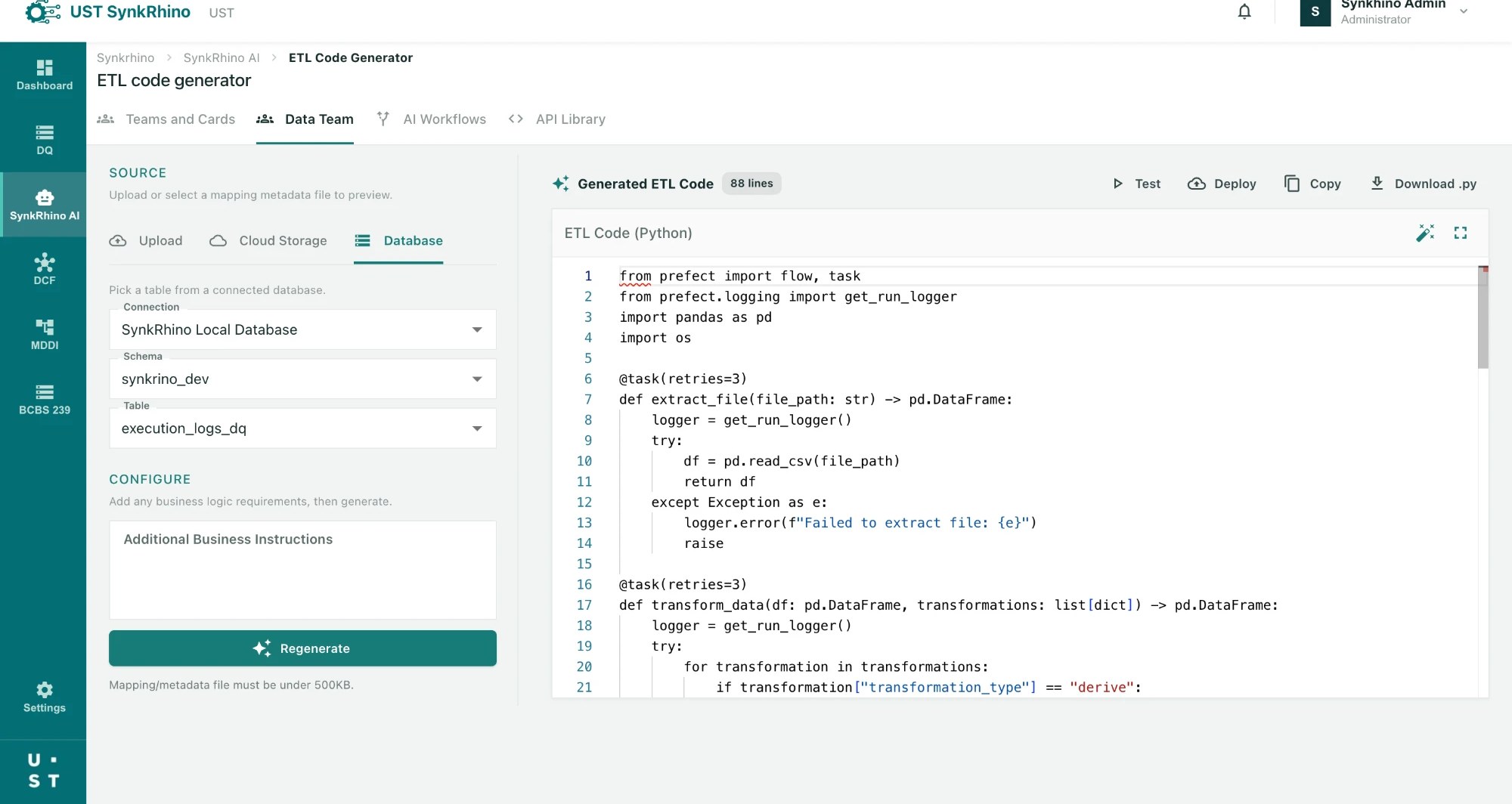
Task: Click the Regenerate button
Action: [x=302, y=648]
